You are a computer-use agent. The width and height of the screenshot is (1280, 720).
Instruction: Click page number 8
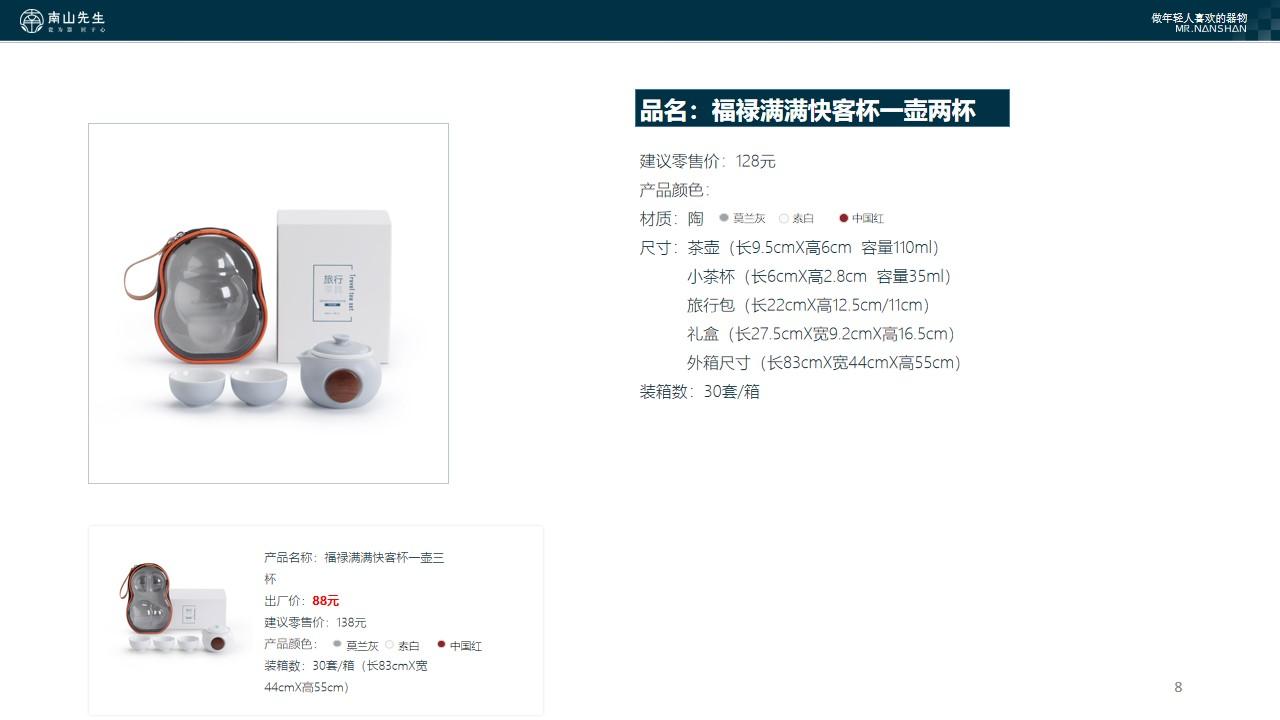tap(1178, 687)
